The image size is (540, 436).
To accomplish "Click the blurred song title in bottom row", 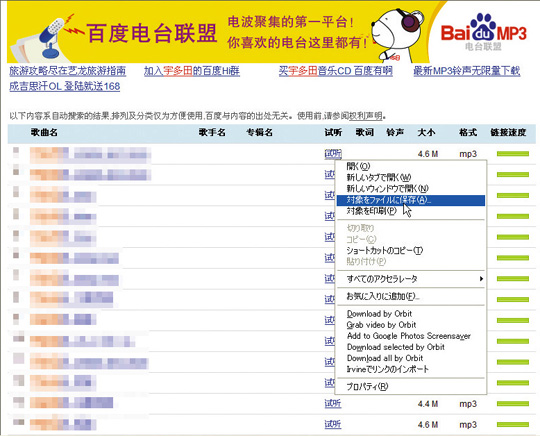I will 63,424.
